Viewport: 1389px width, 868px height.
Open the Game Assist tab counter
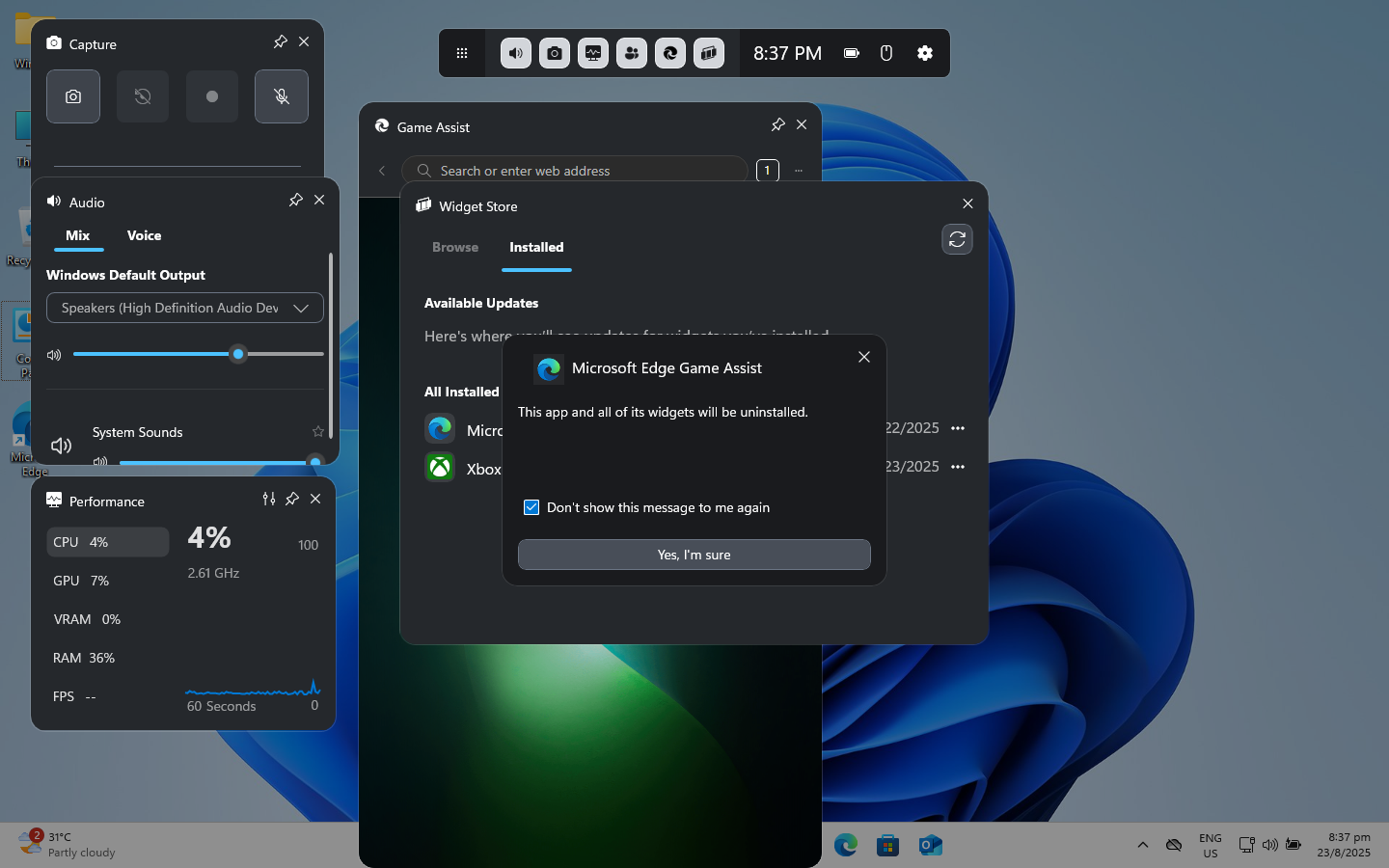click(x=768, y=171)
